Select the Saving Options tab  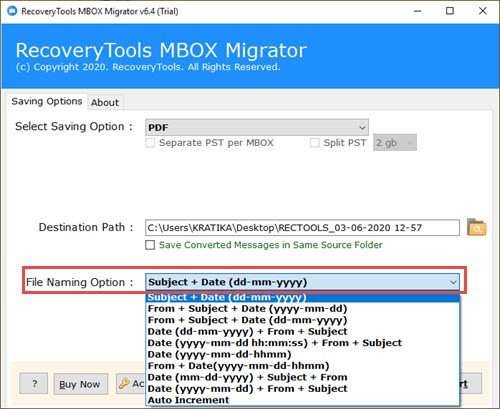coord(47,101)
